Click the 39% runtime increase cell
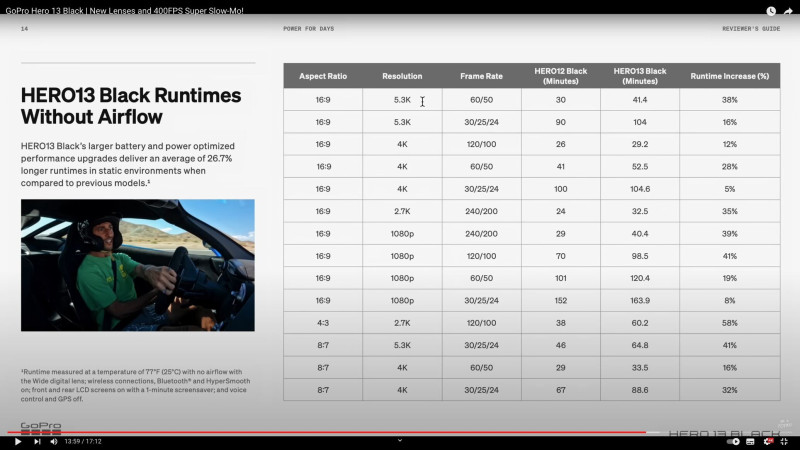This screenshot has width=800, height=450. 730,234
